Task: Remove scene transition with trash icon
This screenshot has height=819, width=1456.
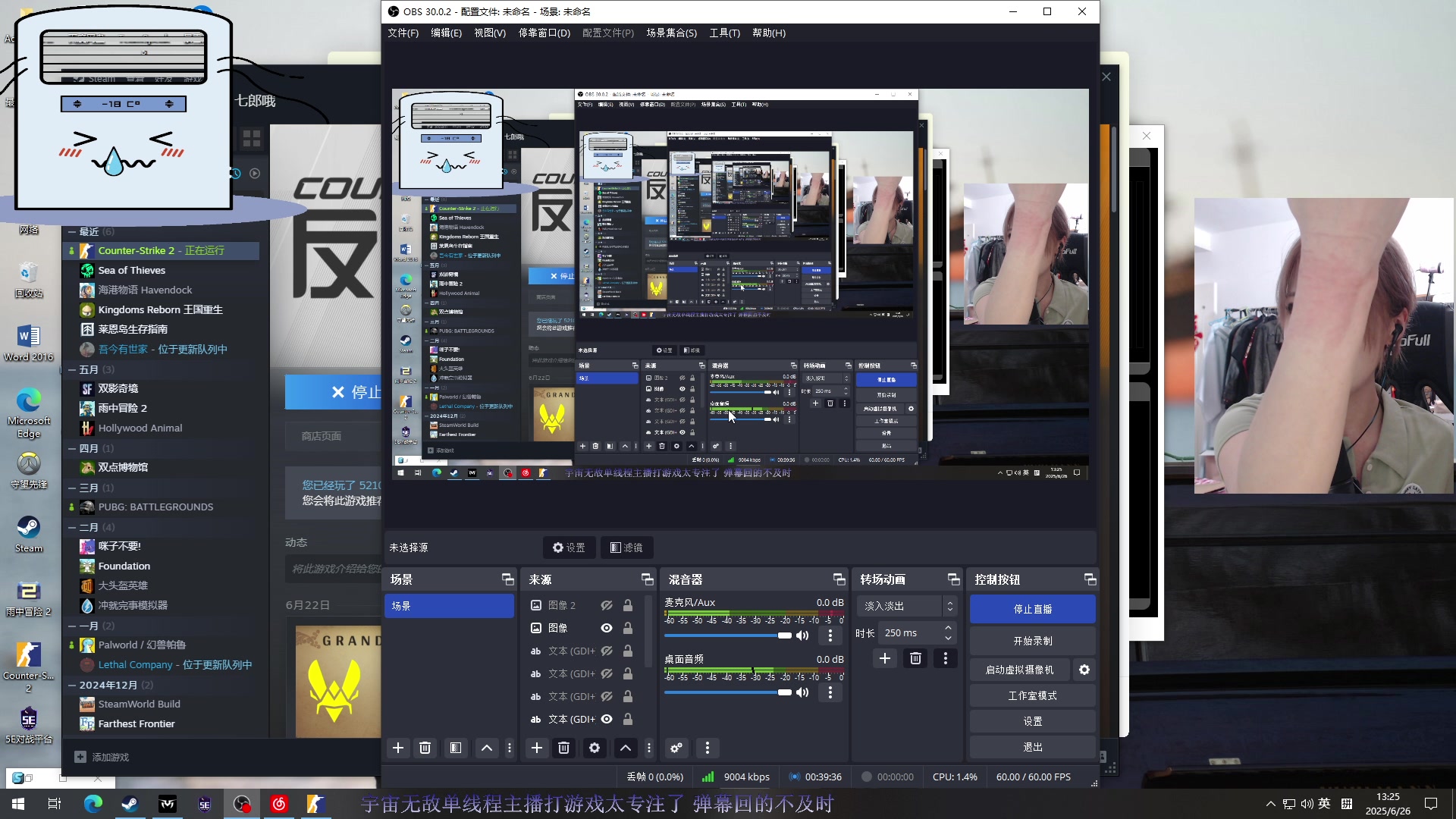Action: 915,658
